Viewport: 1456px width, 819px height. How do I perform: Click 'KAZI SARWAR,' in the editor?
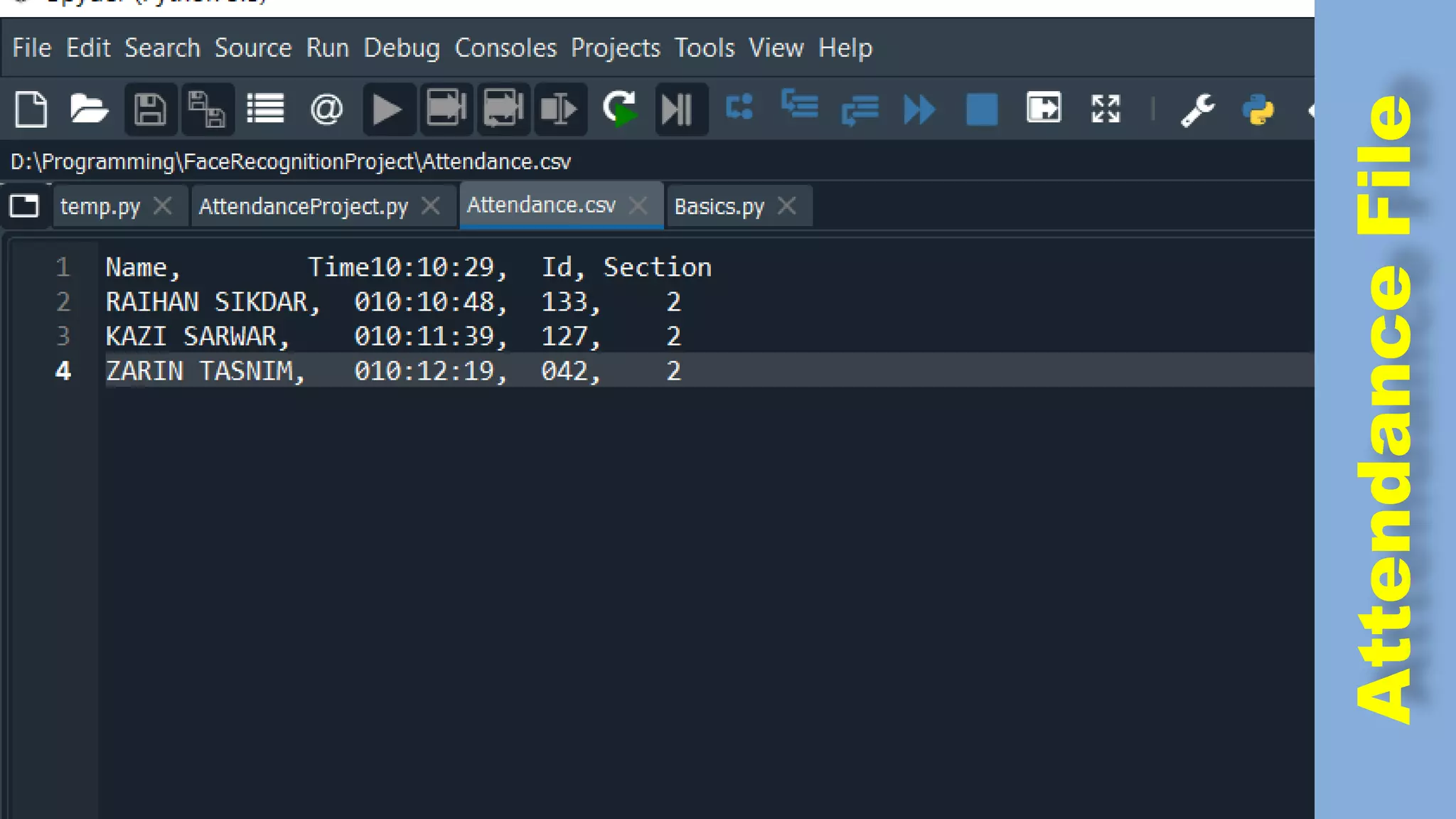(198, 337)
